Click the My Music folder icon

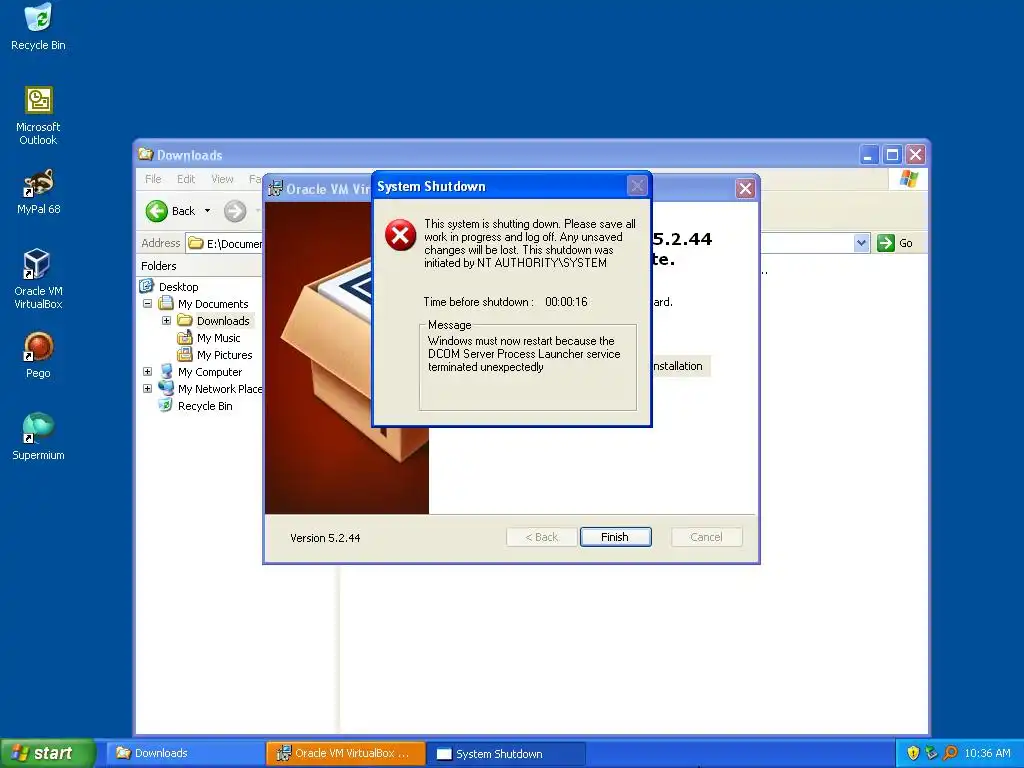click(x=185, y=338)
